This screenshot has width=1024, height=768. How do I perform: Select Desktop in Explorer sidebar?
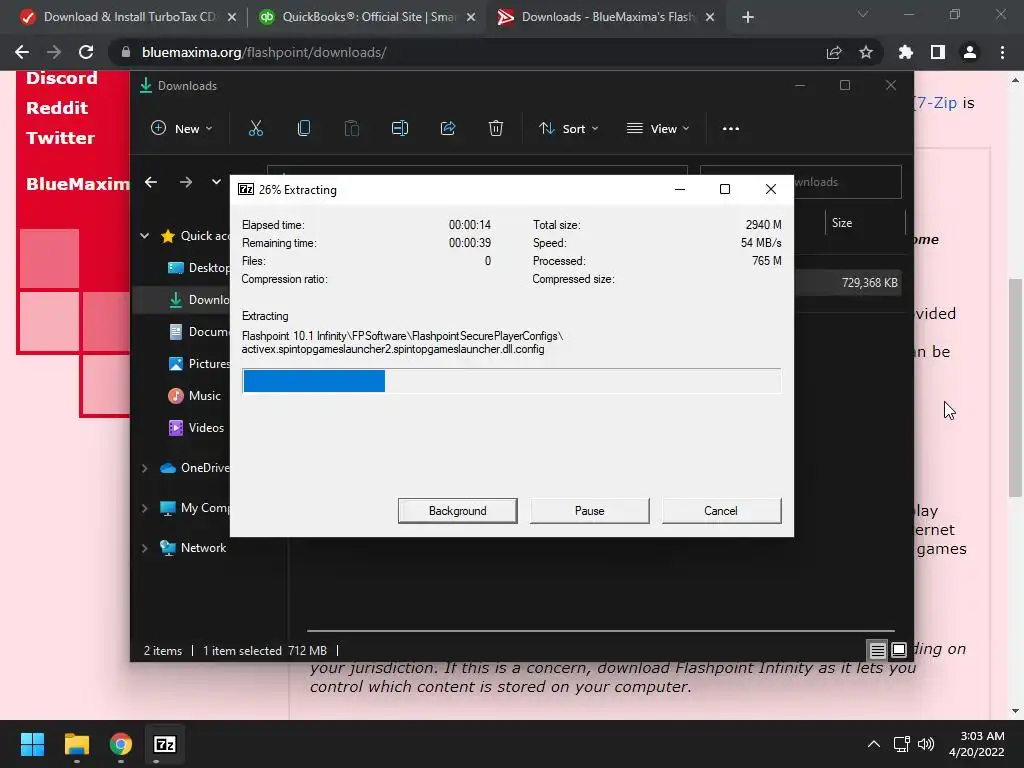tap(199, 268)
